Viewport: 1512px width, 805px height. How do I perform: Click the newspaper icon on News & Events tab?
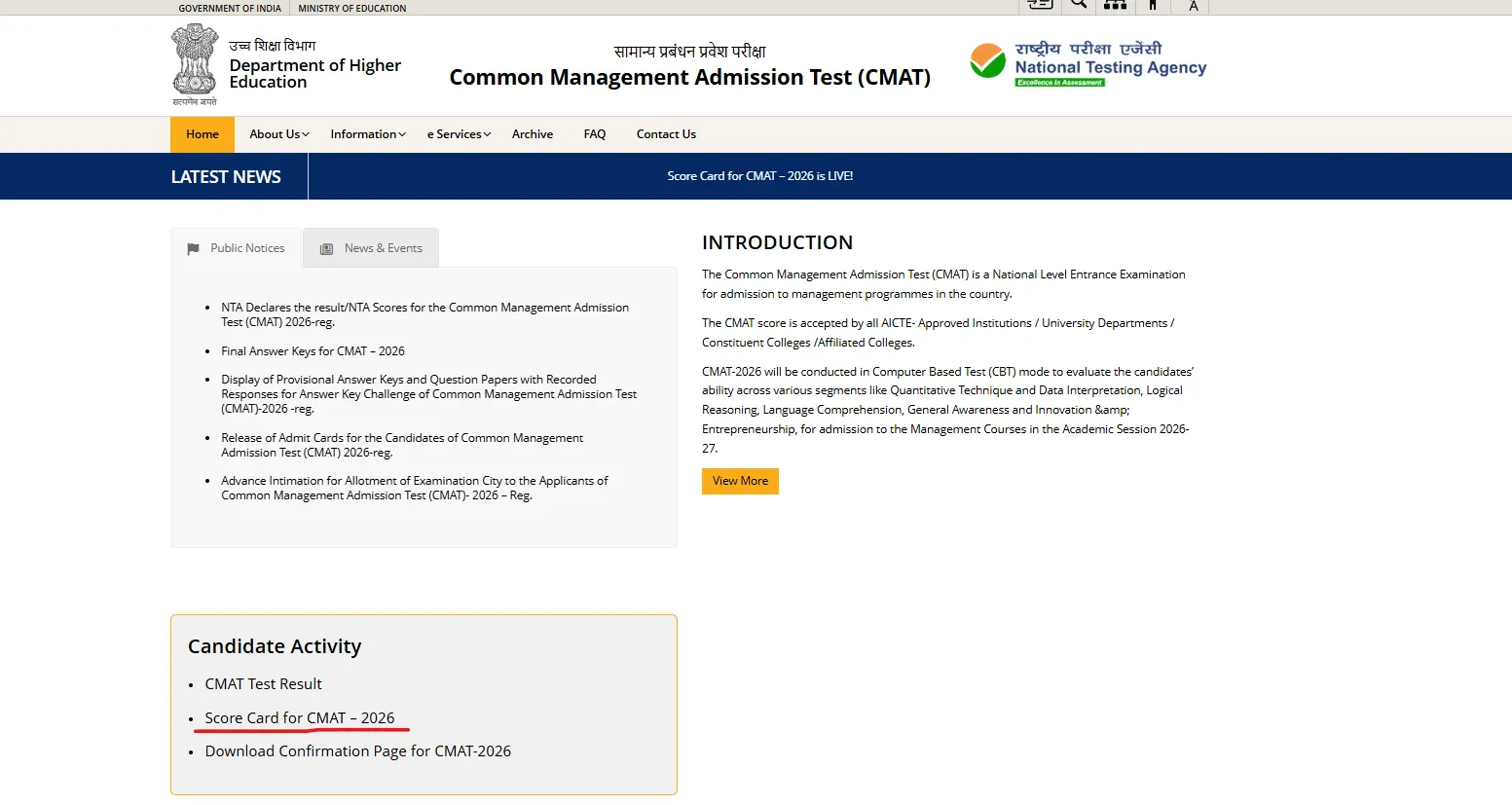[x=327, y=249]
